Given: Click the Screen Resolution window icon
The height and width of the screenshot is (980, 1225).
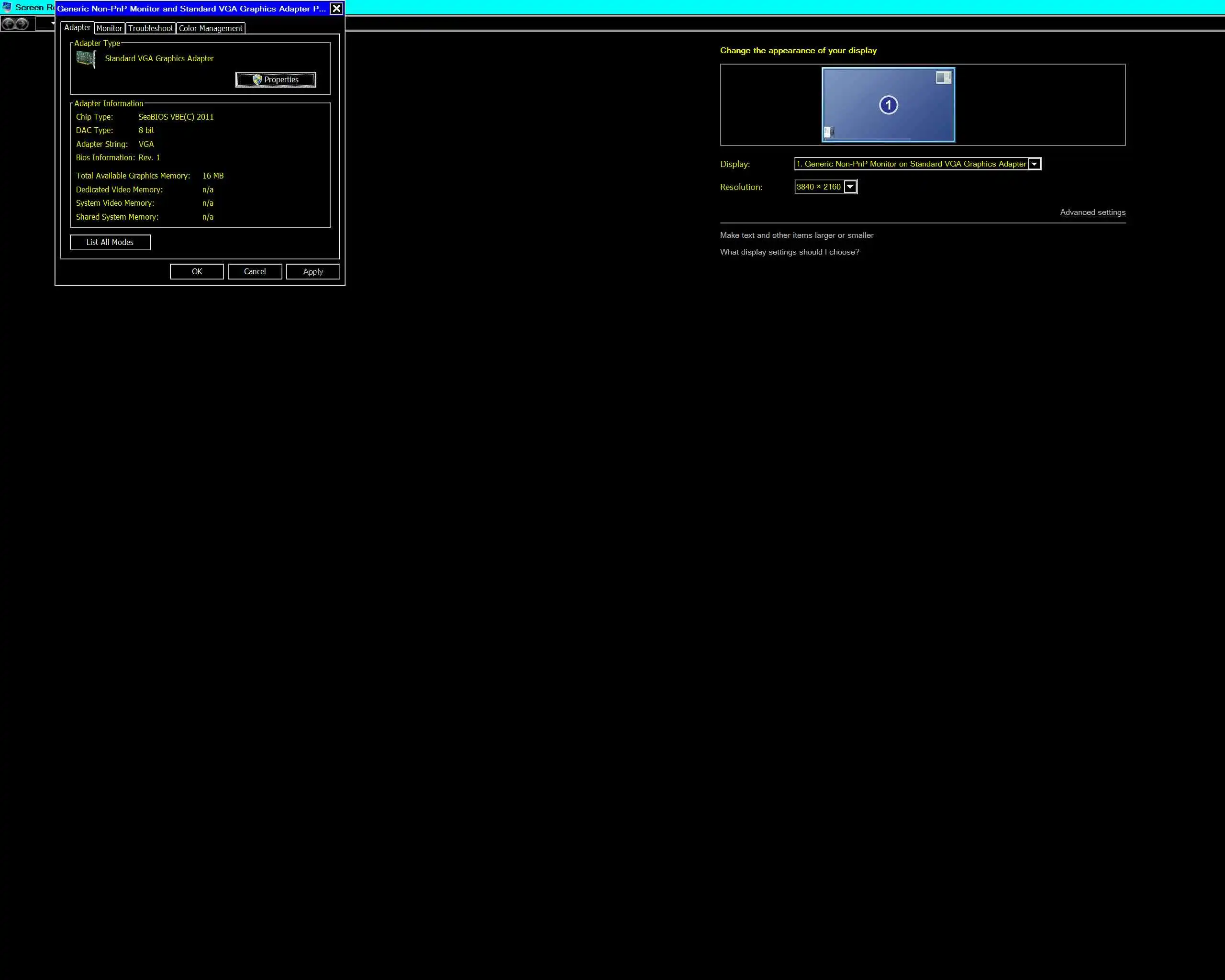Looking at the screenshot, I should 7,7.
